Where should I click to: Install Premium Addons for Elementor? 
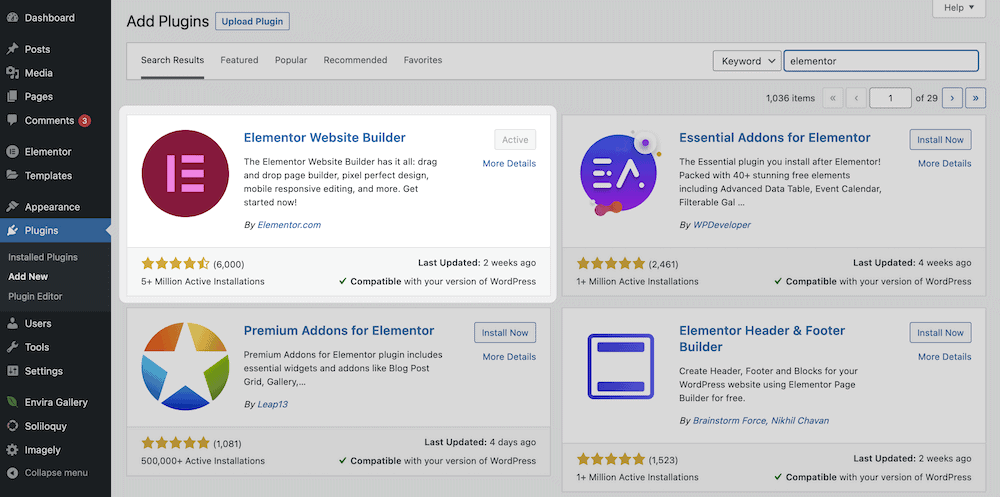pos(504,332)
